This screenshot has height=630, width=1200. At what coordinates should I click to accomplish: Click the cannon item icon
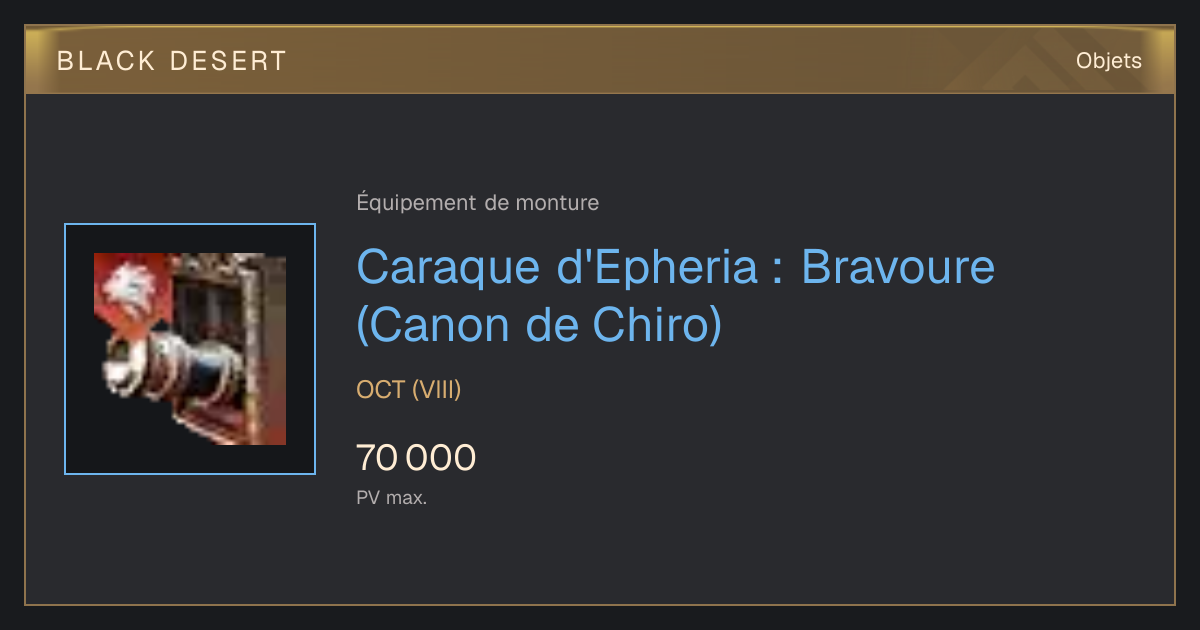coord(190,349)
